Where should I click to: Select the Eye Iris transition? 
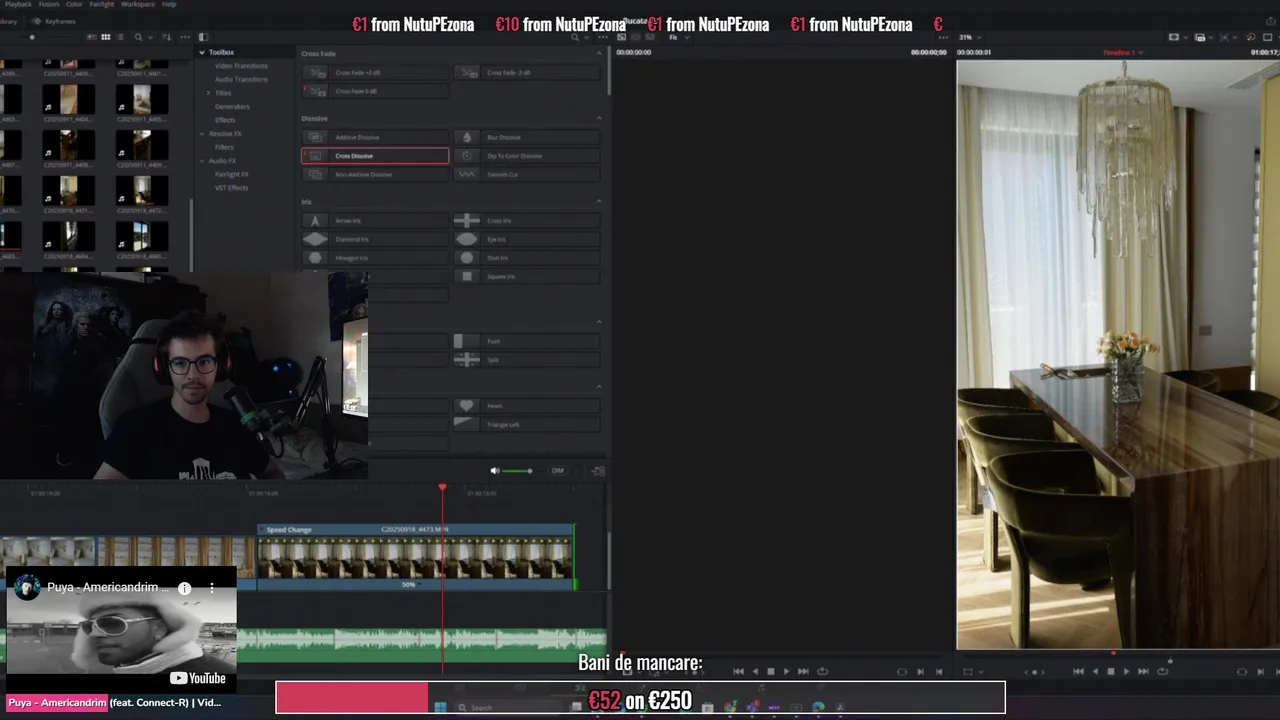[527, 239]
